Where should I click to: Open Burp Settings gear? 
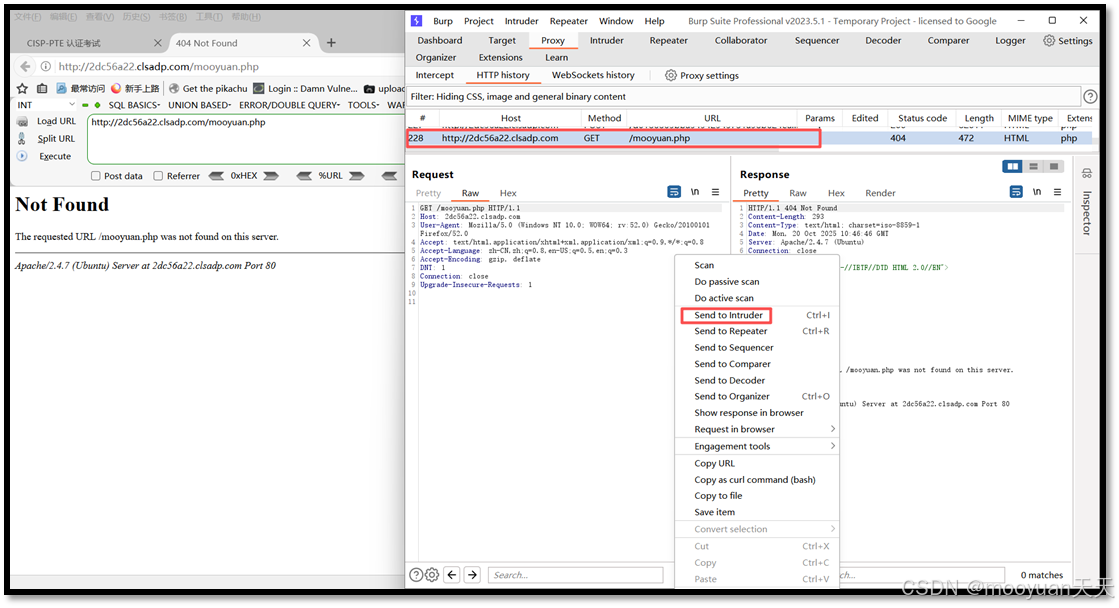coord(1048,41)
